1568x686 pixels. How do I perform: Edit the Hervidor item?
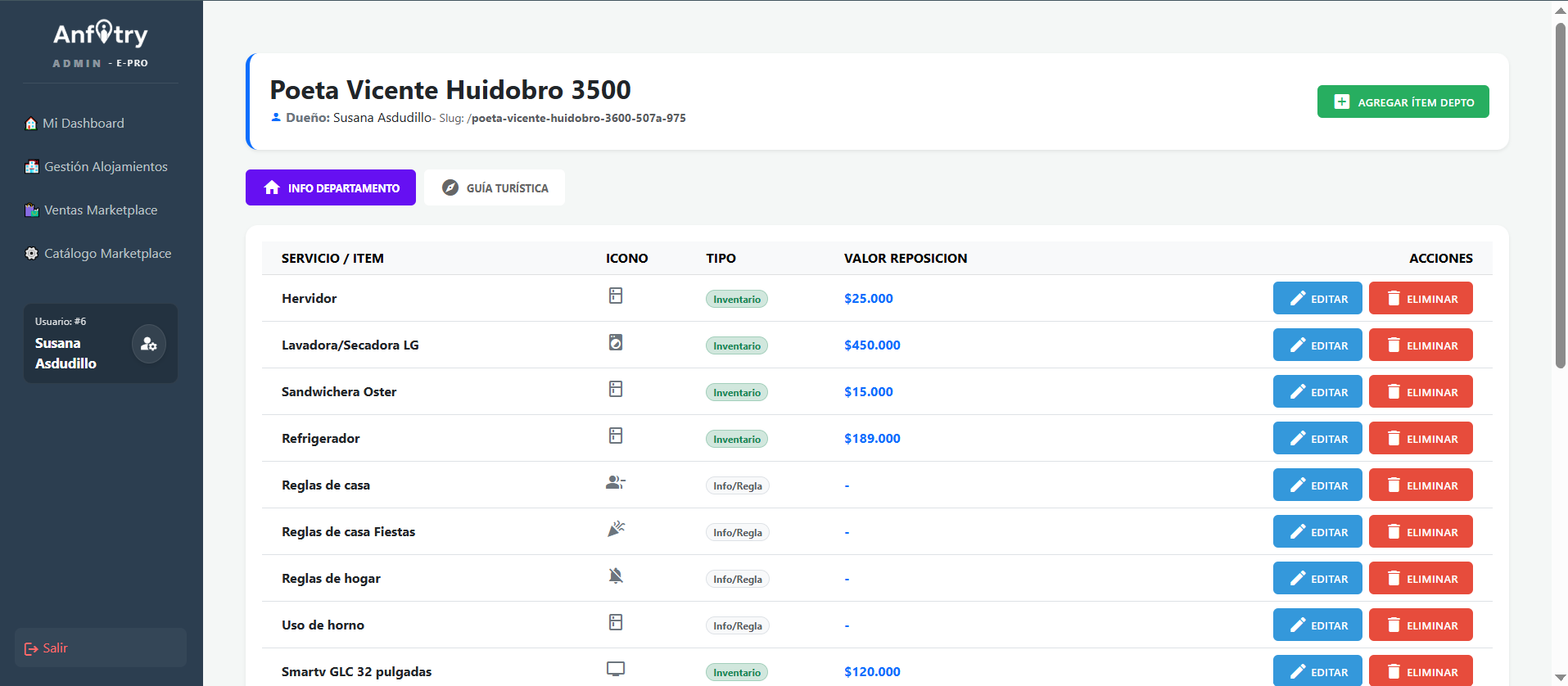(x=1317, y=298)
